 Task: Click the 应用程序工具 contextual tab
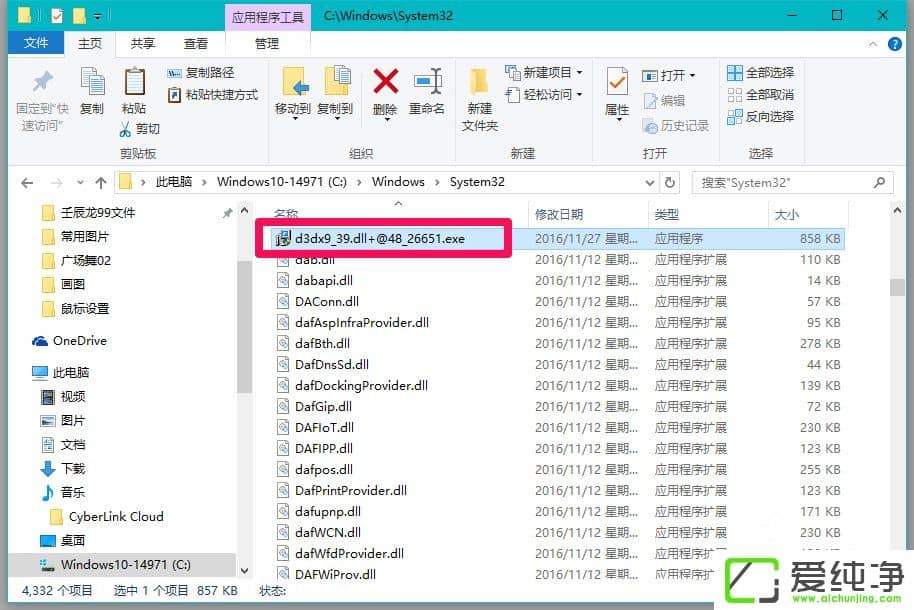(268, 17)
